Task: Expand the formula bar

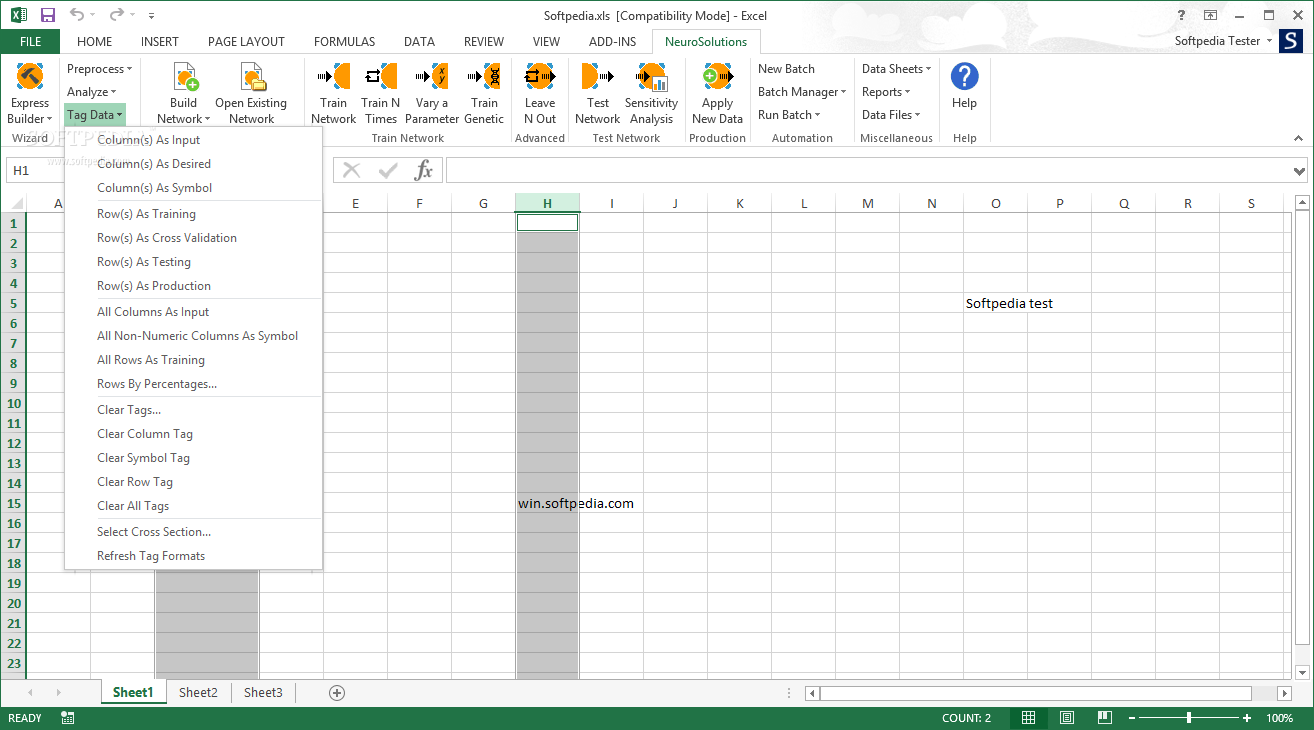Action: click(x=1299, y=171)
